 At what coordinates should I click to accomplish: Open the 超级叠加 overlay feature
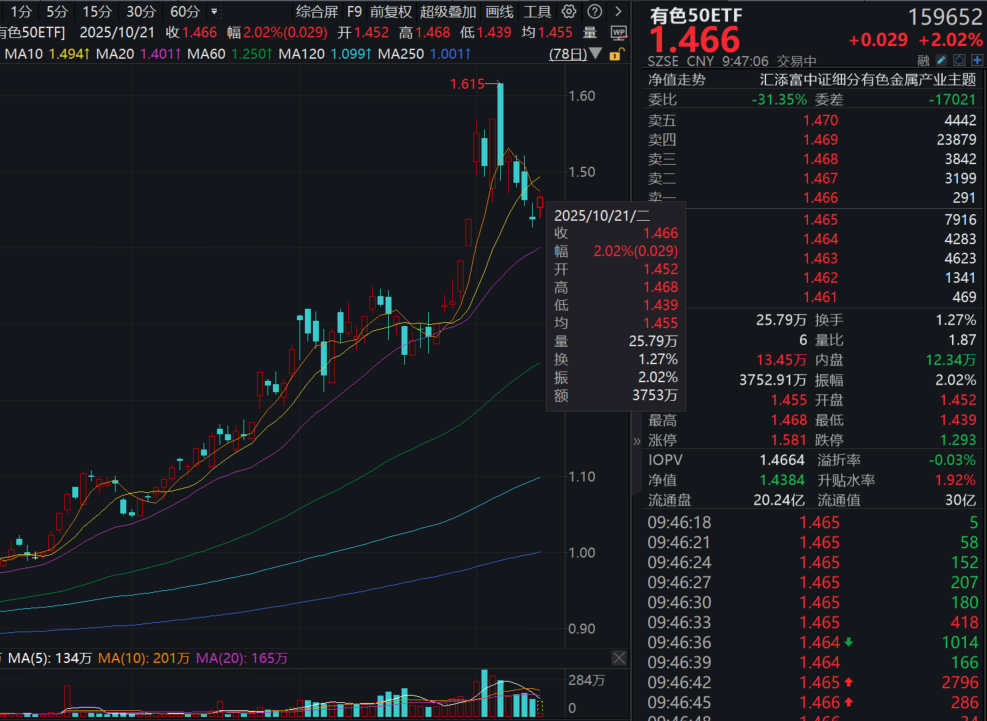pyautogui.click(x=448, y=13)
